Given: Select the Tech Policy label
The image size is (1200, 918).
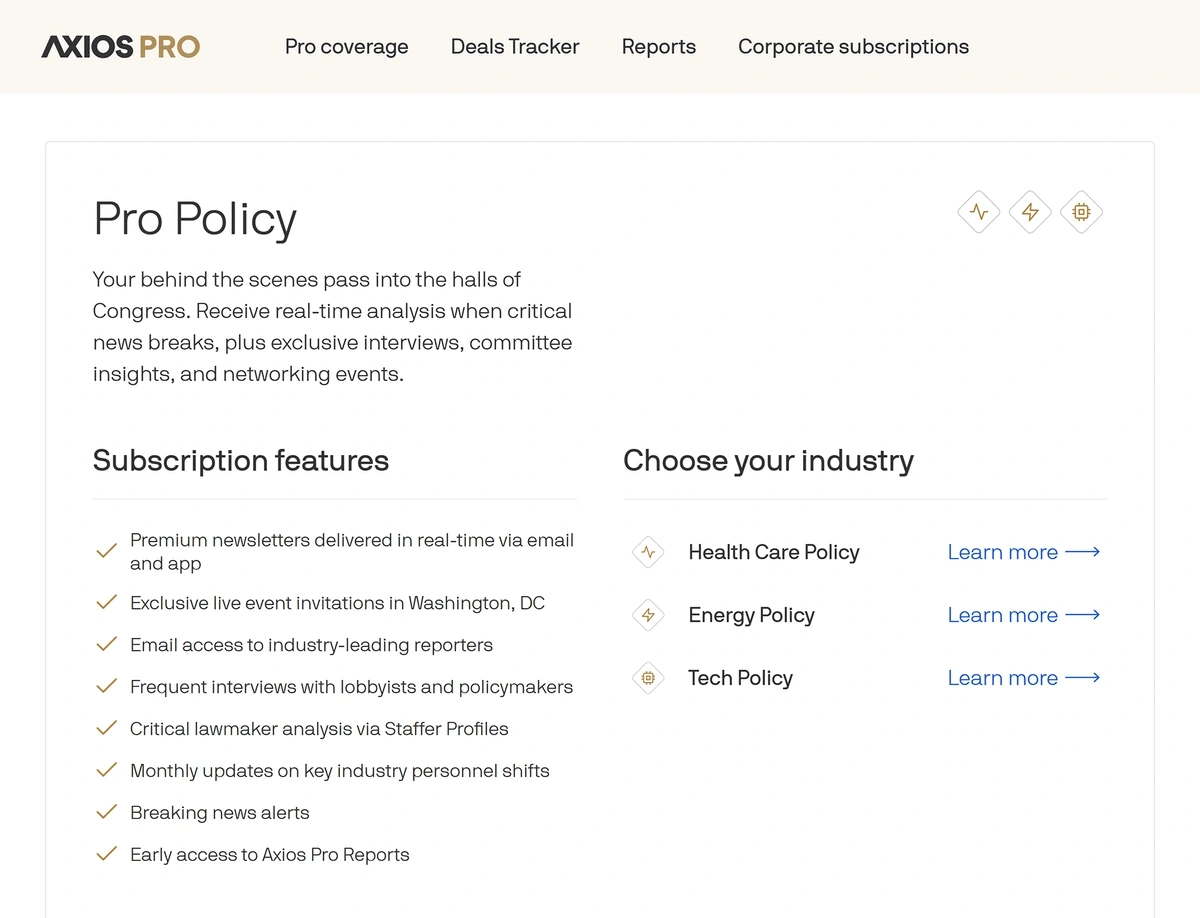Looking at the screenshot, I should (x=741, y=678).
